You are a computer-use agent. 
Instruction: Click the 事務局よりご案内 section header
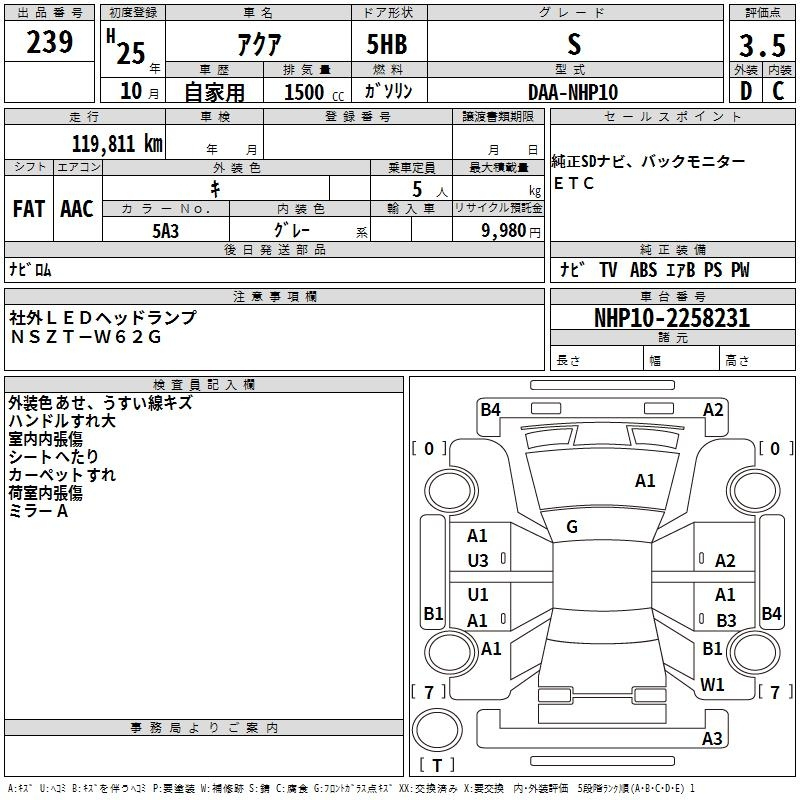(204, 728)
